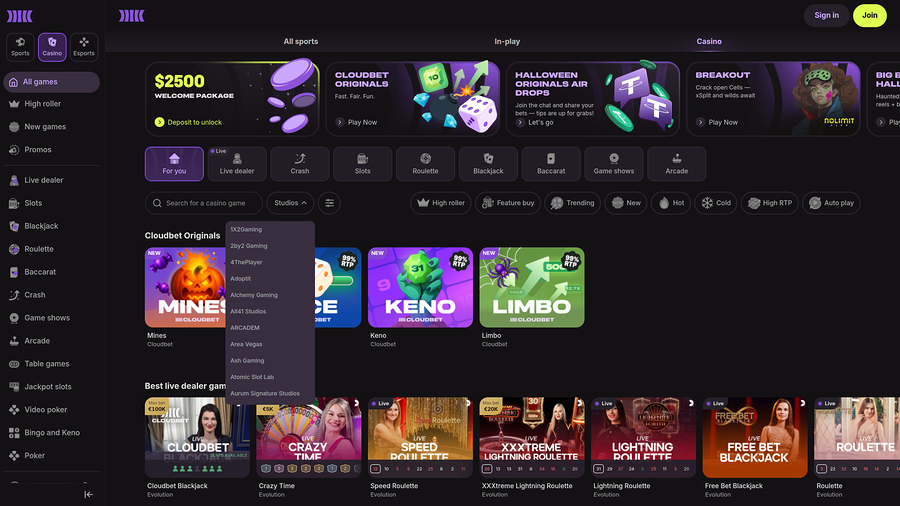
Task: Click Play Now on Cloudbet Originals banner
Action: [x=356, y=122]
